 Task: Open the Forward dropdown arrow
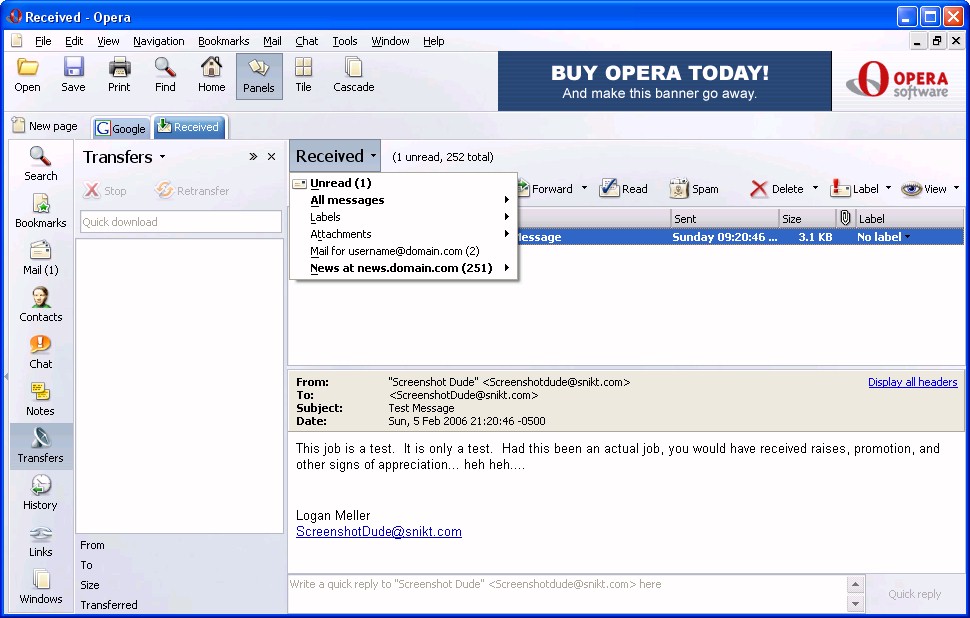click(x=584, y=188)
